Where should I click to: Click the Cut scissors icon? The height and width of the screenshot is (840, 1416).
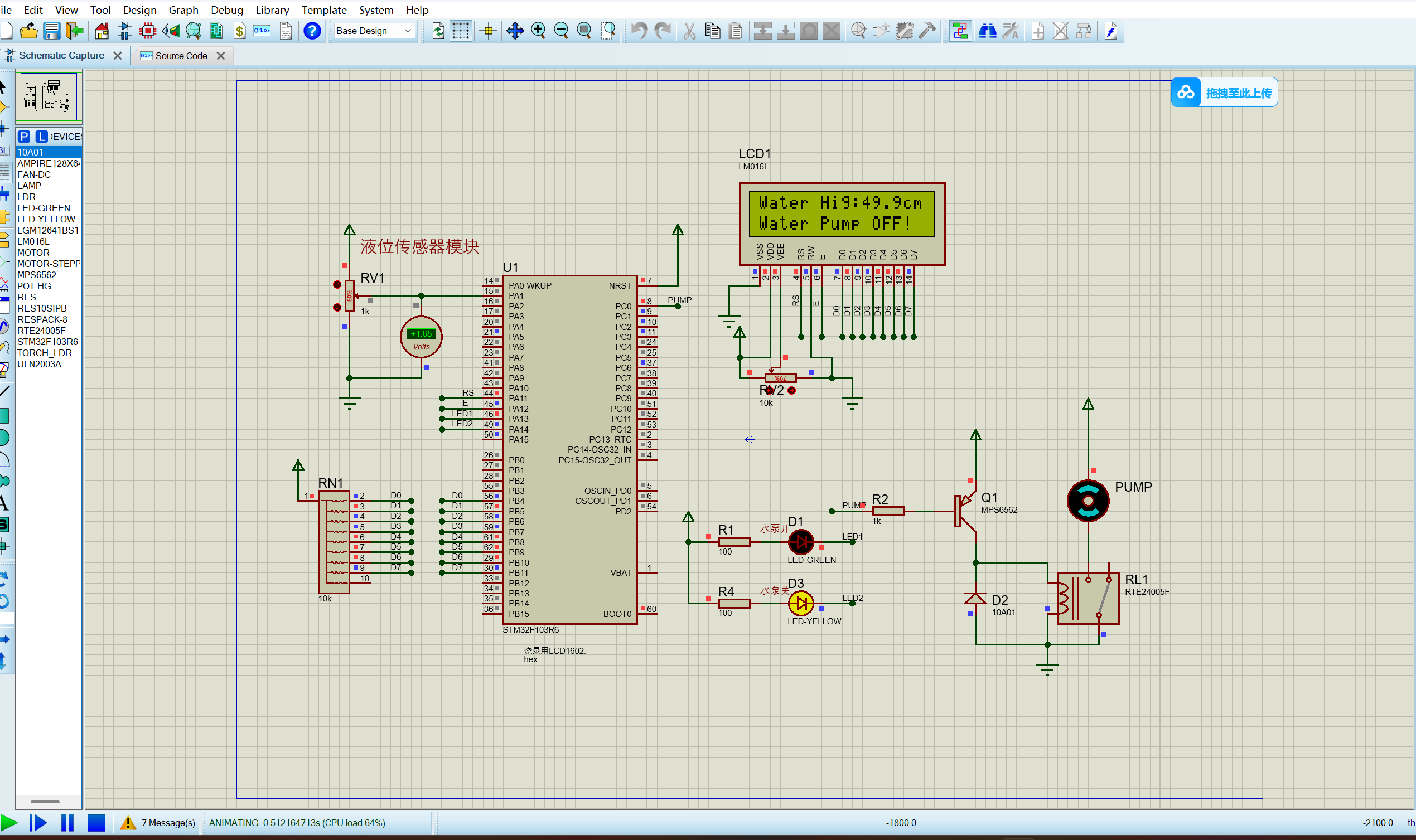[689, 31]
